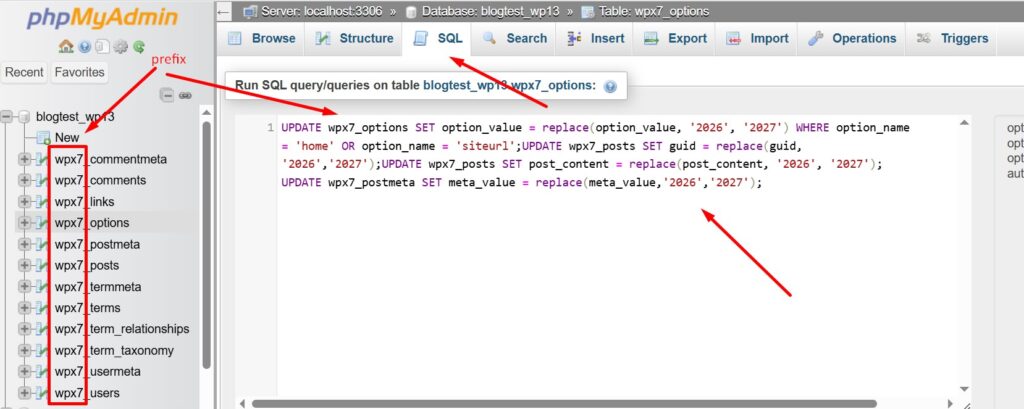This screenshot has width=1024, height=409.
Task: Expand the wpx7_commentmeta table node
Action: click(x=25, y=159)
